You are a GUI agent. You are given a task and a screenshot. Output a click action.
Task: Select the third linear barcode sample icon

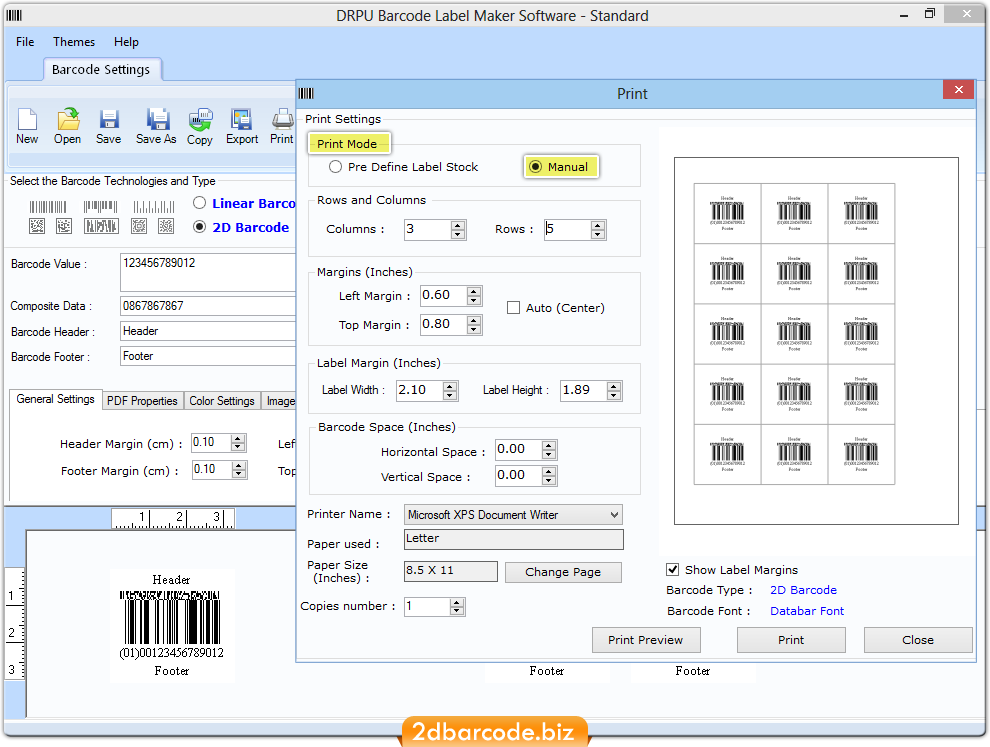153,206
